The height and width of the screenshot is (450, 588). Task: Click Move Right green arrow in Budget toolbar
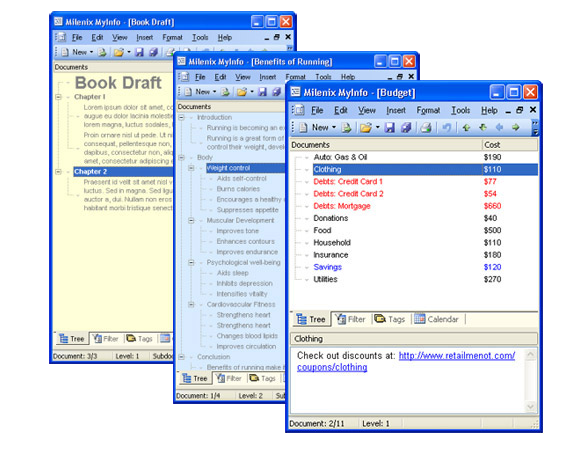pyautogui.click(x=516, y=128)
